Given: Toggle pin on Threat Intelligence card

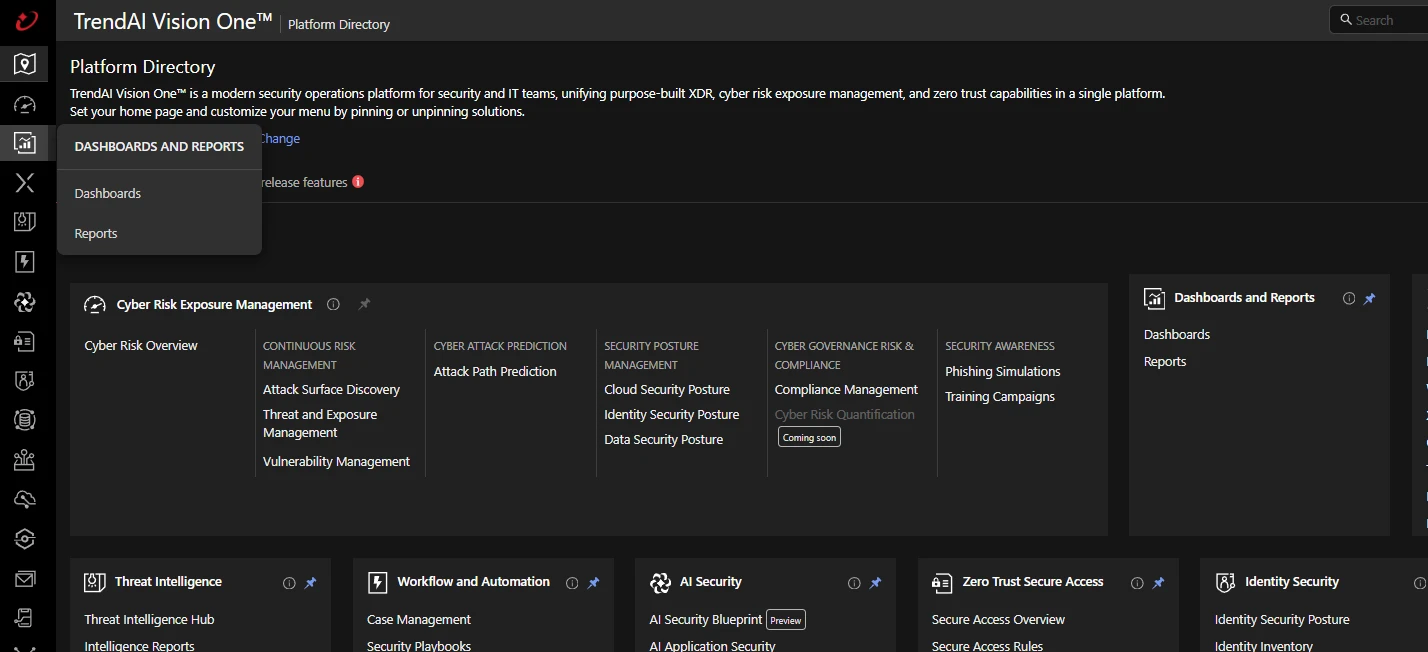Looking at the screenshot, I should (x=310, y=583).
